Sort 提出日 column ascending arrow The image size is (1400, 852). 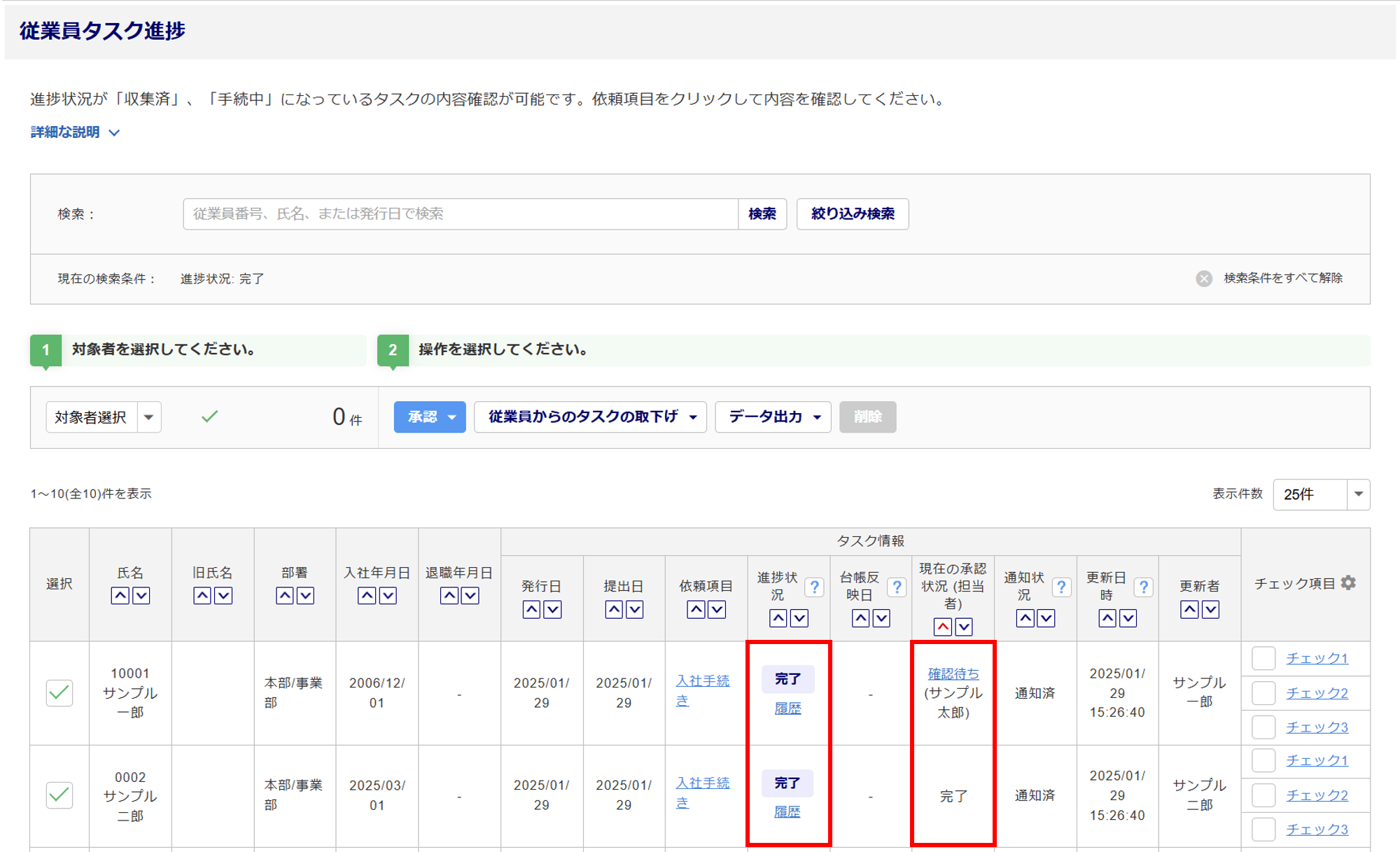click(614, 610)
